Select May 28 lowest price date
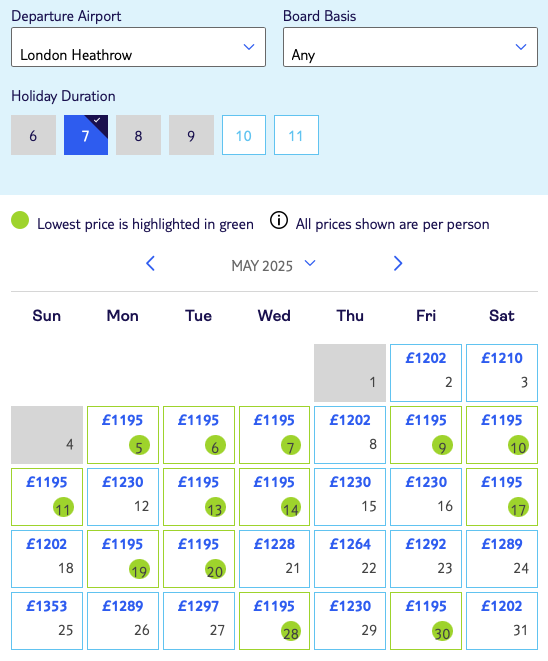The image size is (548, 661). pyautogui.click(x=274, y=621)
